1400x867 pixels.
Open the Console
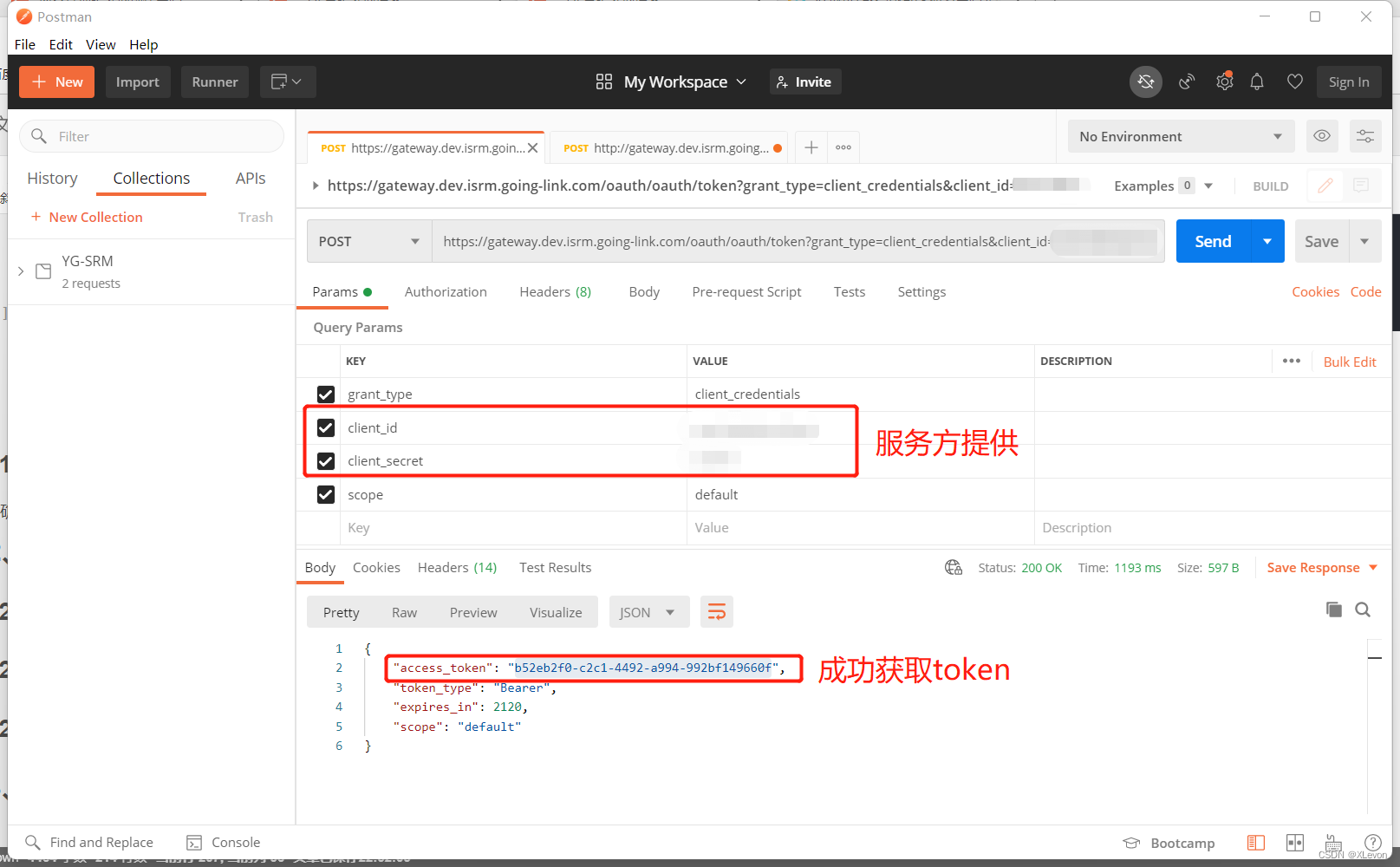click(x=224, y=843)
